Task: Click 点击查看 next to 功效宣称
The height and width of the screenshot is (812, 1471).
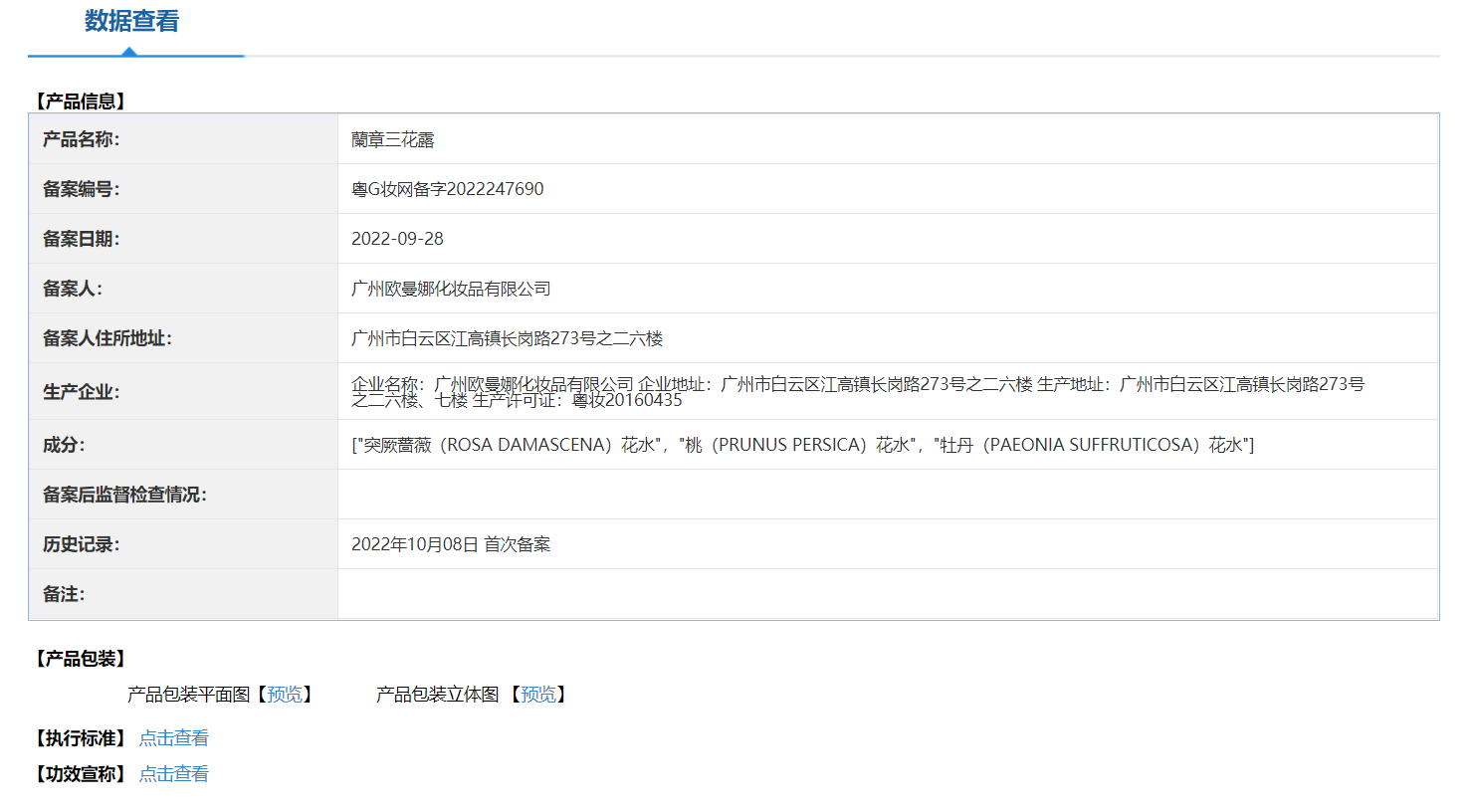Action: (174, 774)
